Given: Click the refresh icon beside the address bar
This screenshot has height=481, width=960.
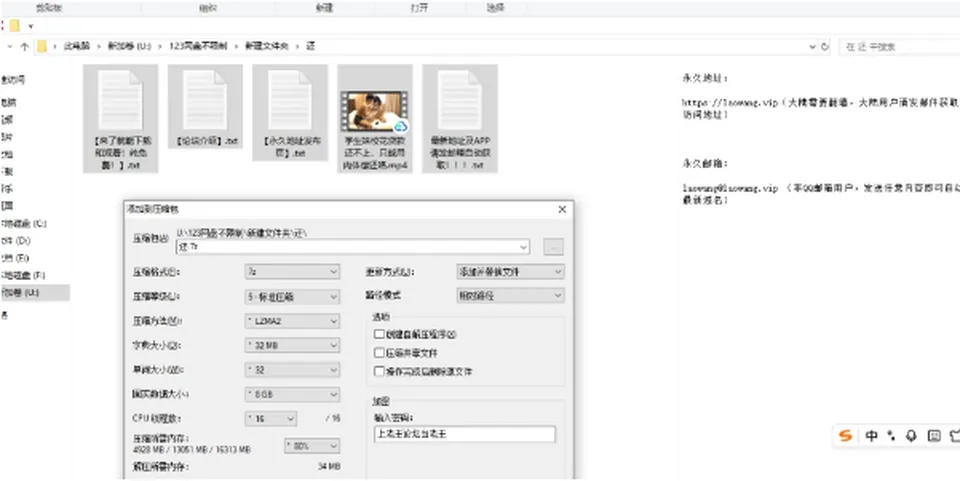Looking at the screenshot, I should tap(825, 47).
